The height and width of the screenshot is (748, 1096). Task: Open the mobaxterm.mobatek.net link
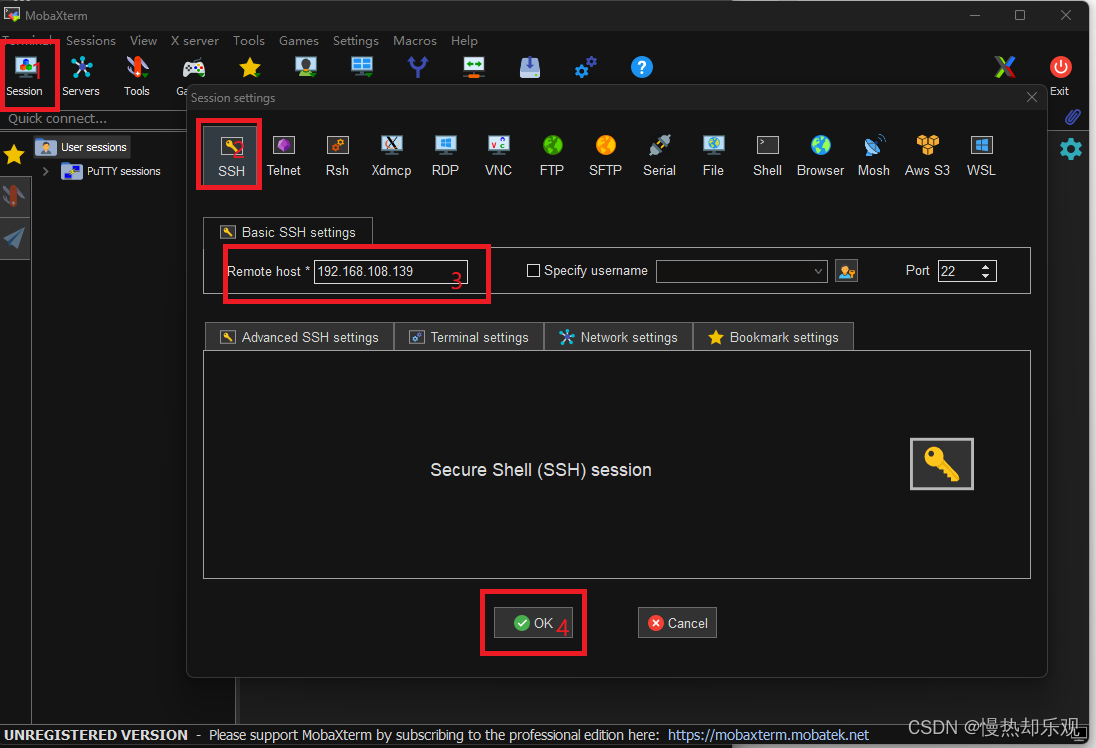[768, 735]
